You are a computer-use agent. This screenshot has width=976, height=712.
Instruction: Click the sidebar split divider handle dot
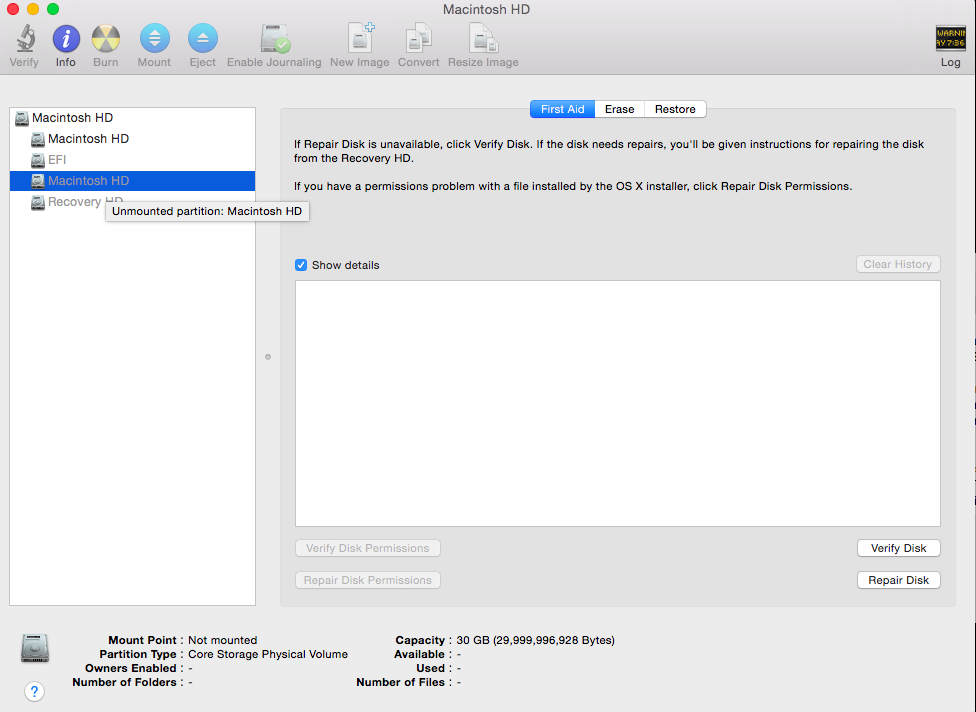coord(268,357)
